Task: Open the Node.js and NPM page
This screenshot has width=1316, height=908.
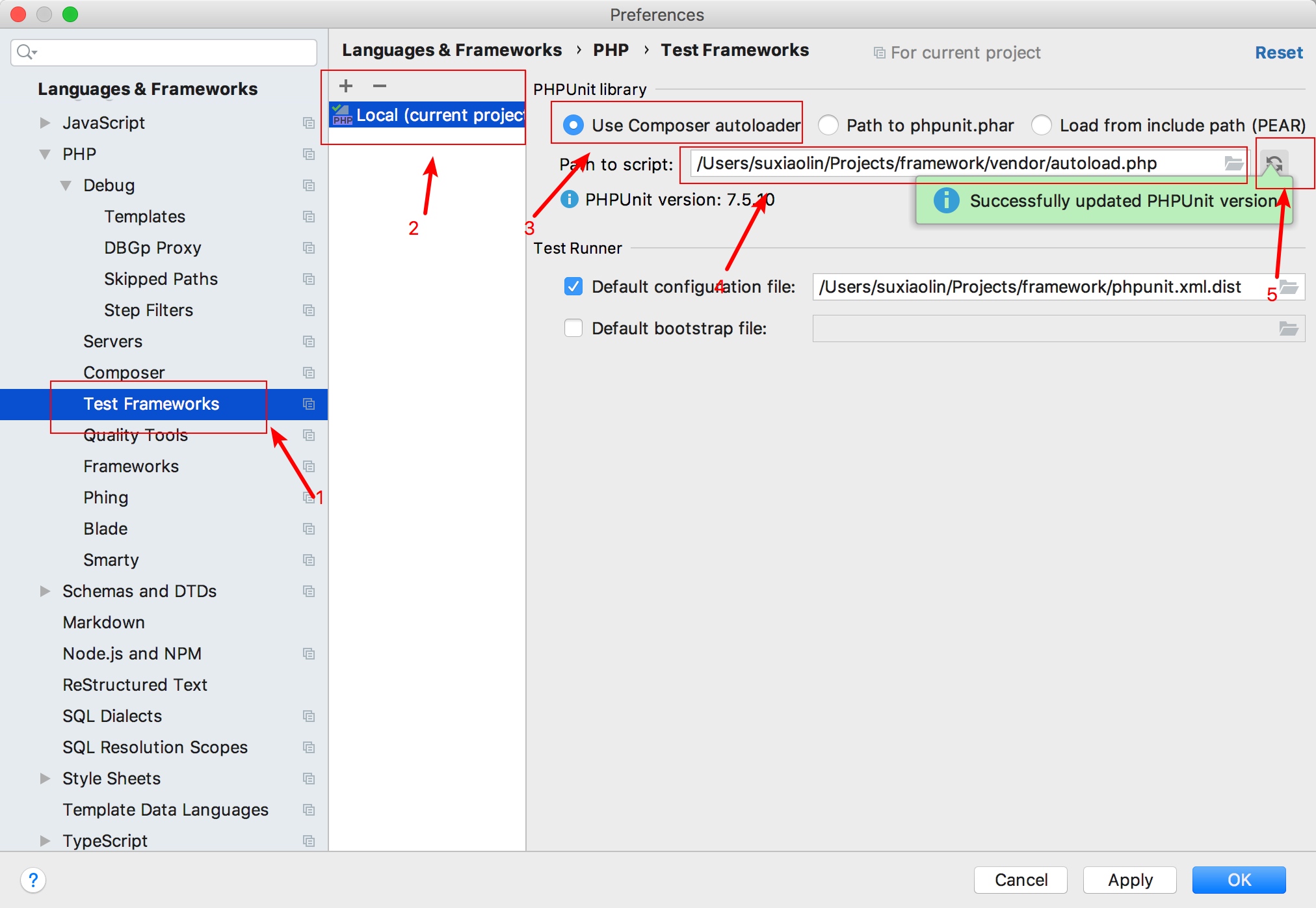Action: [132, 654]
